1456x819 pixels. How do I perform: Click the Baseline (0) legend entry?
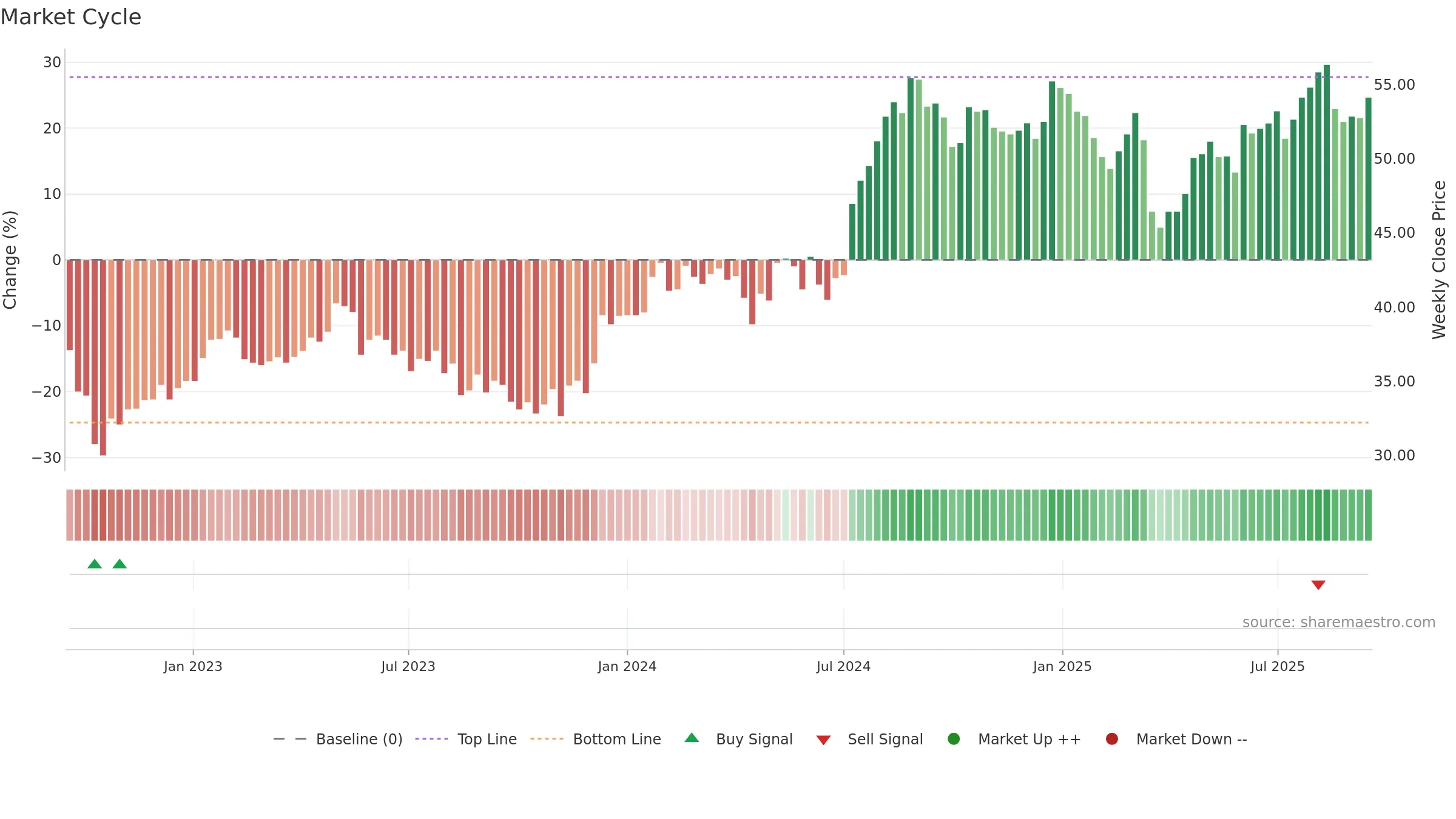click(338, 739)
